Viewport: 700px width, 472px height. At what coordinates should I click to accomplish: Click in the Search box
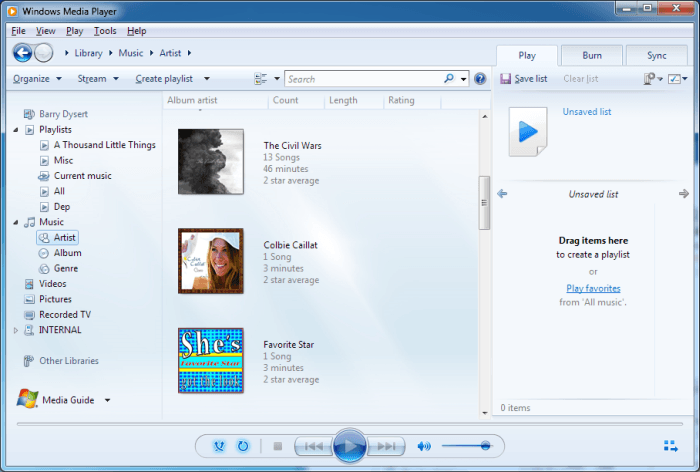[364, 79]
